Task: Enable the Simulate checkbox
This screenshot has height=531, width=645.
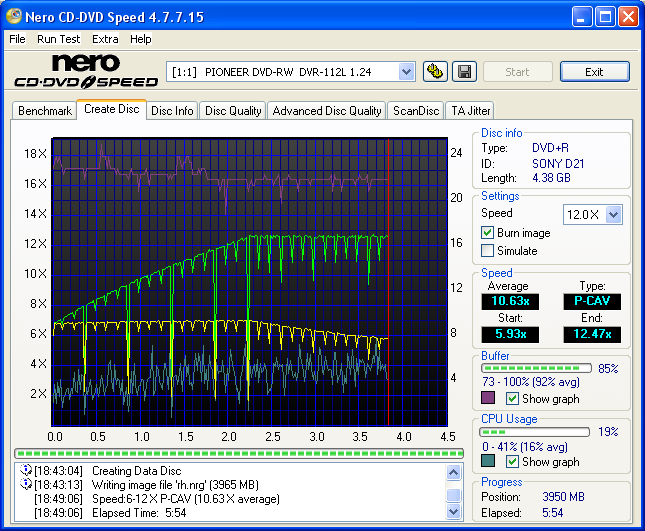Action: 487,250
